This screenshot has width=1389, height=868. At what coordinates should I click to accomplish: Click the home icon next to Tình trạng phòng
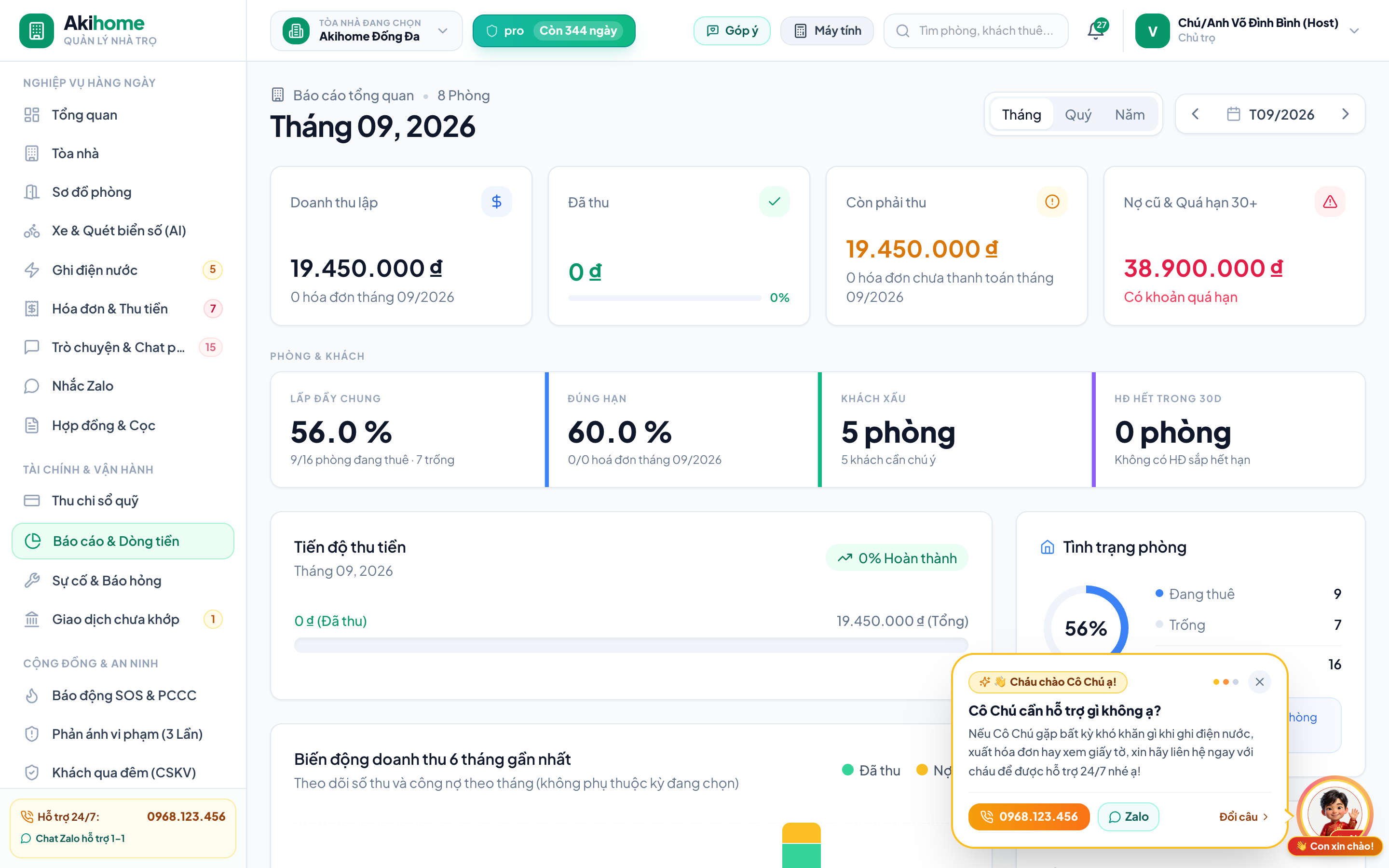tap(1048, 547)
